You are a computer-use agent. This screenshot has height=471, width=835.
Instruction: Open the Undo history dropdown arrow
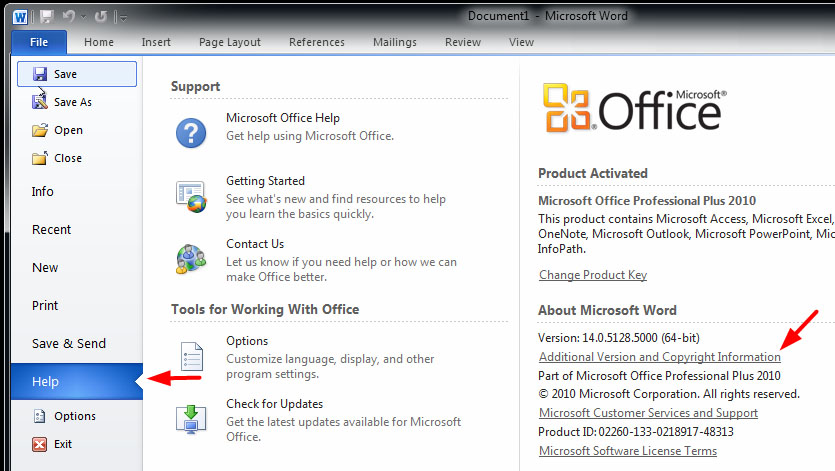(x=83, y=18)
